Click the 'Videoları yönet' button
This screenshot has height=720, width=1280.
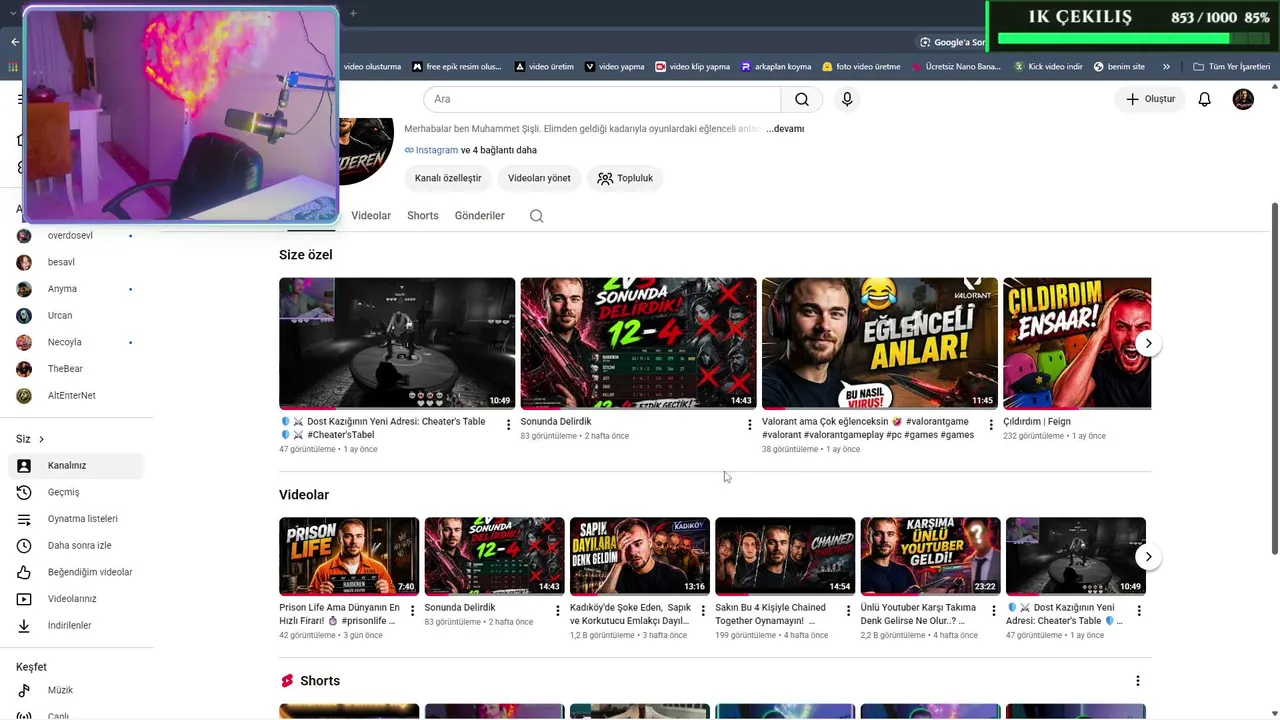(539, 178)
